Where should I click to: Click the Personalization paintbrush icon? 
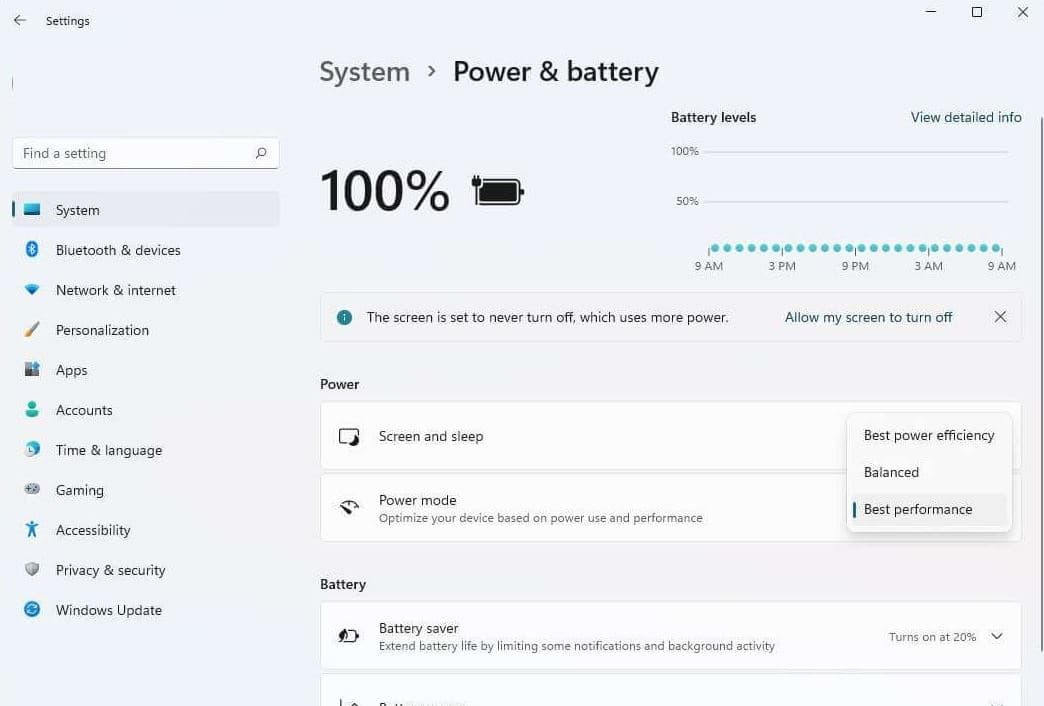pos(32,330)
